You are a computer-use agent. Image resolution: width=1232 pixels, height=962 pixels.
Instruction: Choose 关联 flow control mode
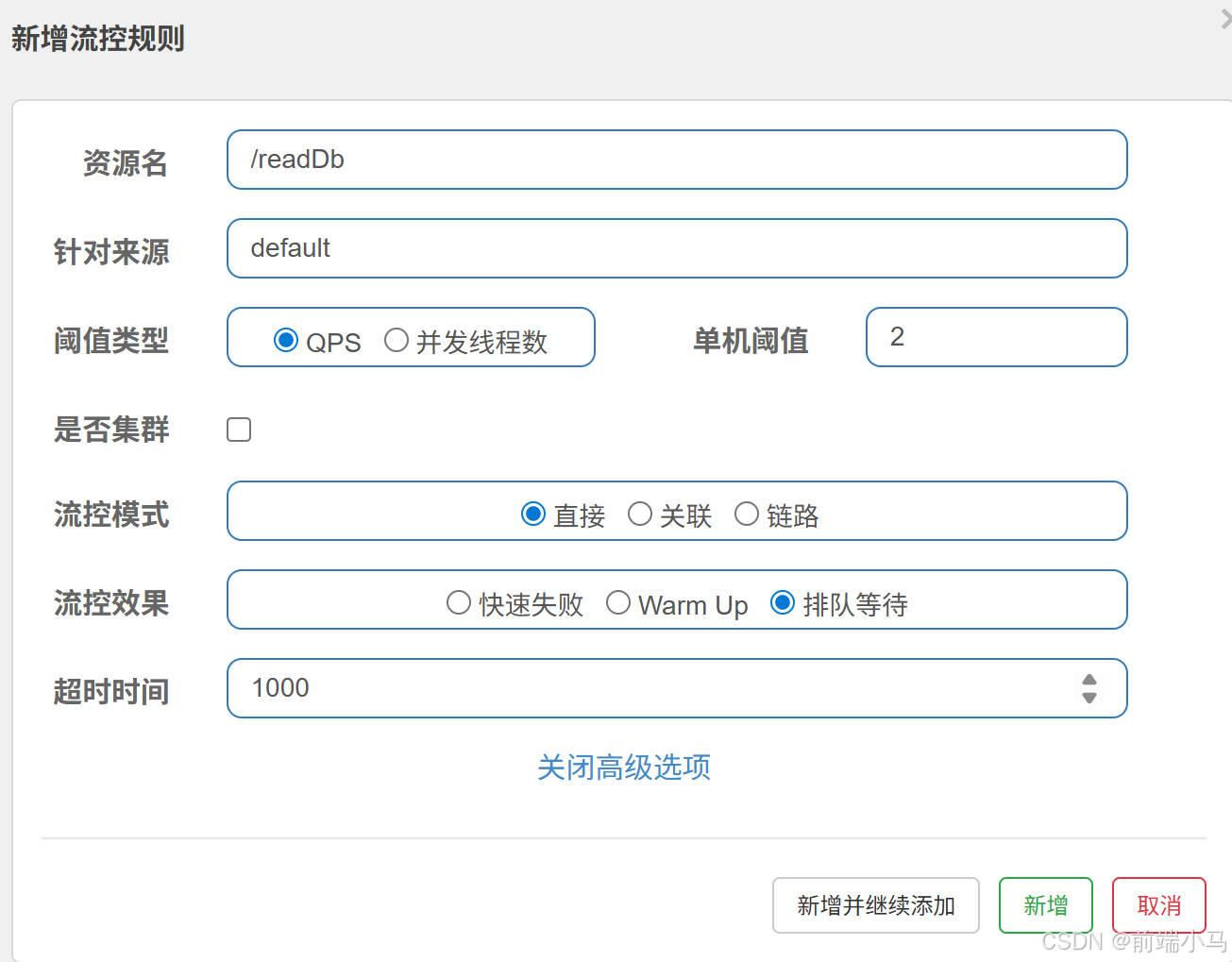click(x=640, y=514)
